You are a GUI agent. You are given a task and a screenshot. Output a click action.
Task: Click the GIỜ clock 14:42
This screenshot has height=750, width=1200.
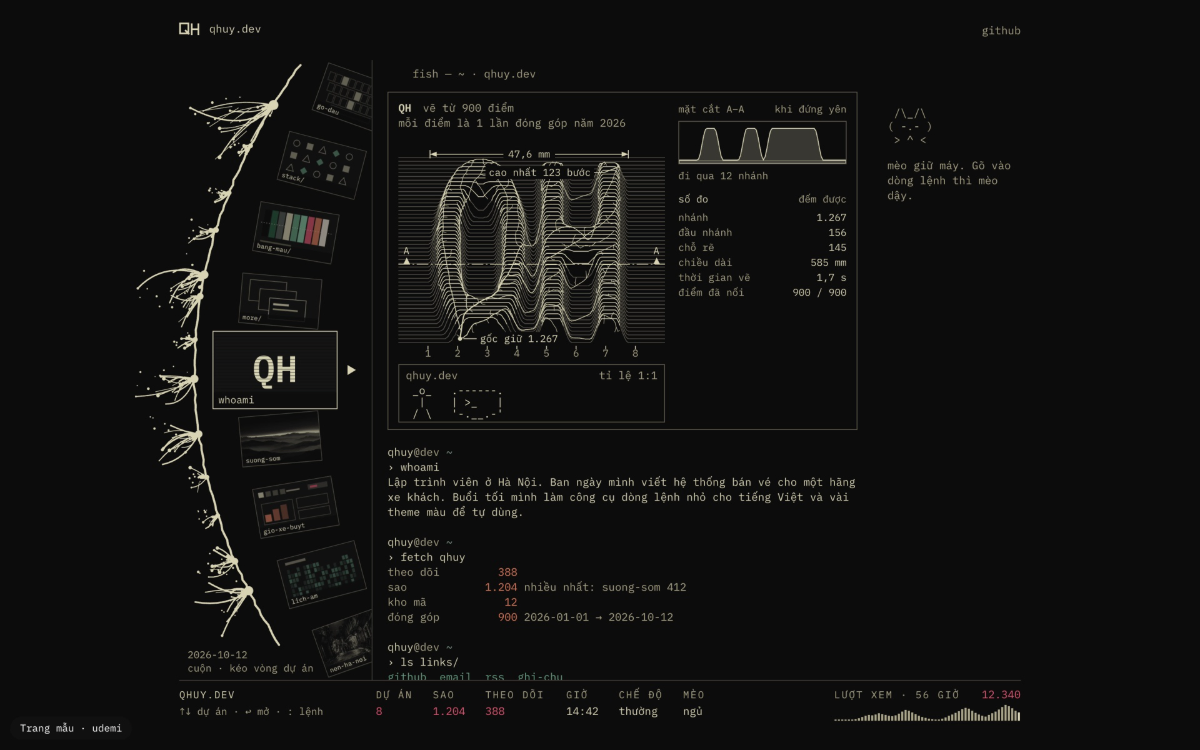582,711
